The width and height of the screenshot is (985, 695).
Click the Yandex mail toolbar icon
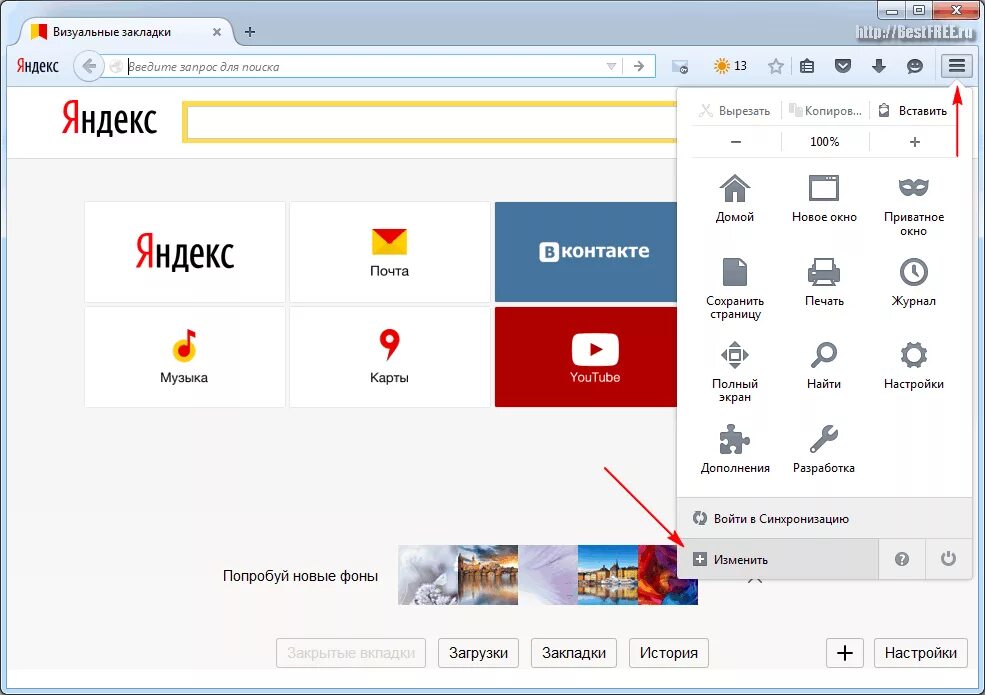(x=680, y=66)
